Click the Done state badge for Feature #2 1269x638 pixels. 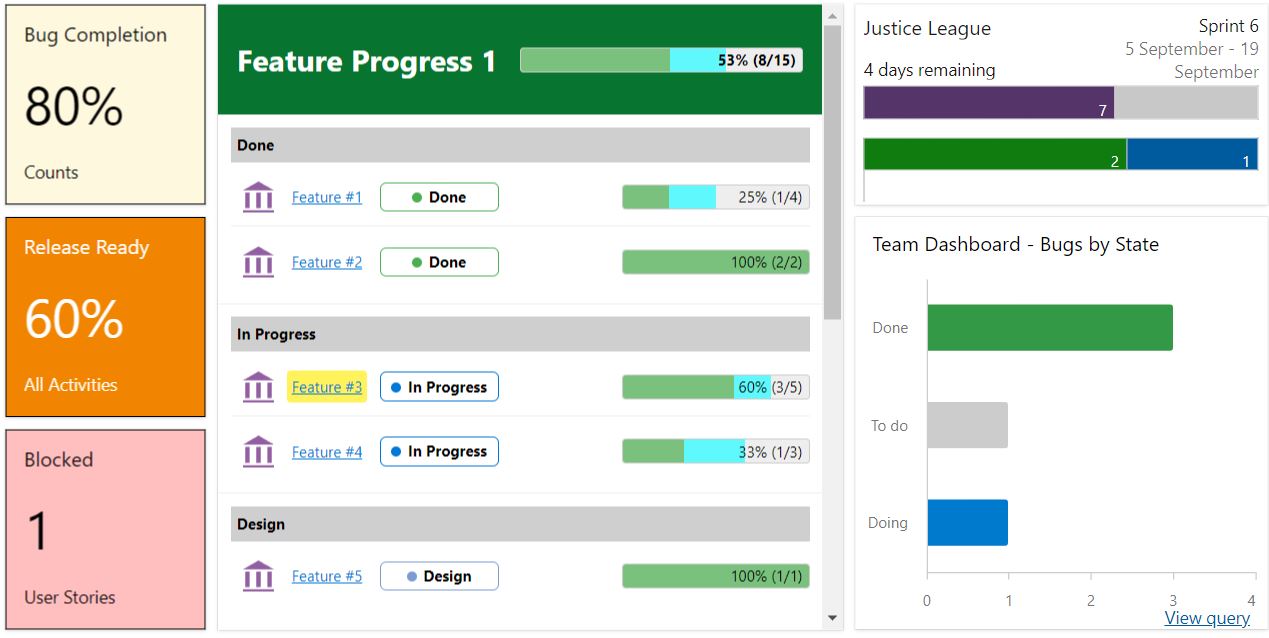coord(438,261)
